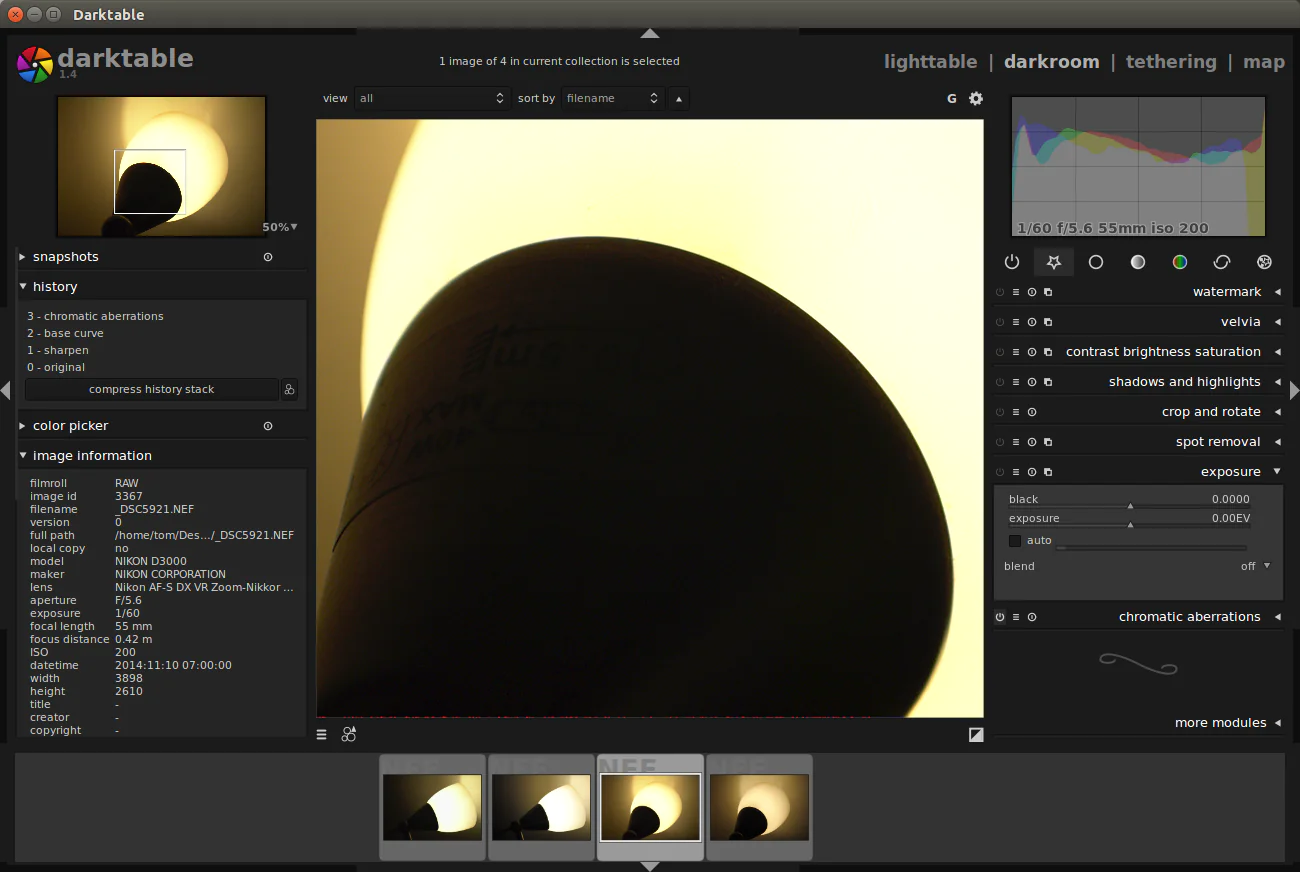The height and width of the screenshot is (872, 1300).
Task: Show correction modules group icon
Action: click(x=1222, y=262)
